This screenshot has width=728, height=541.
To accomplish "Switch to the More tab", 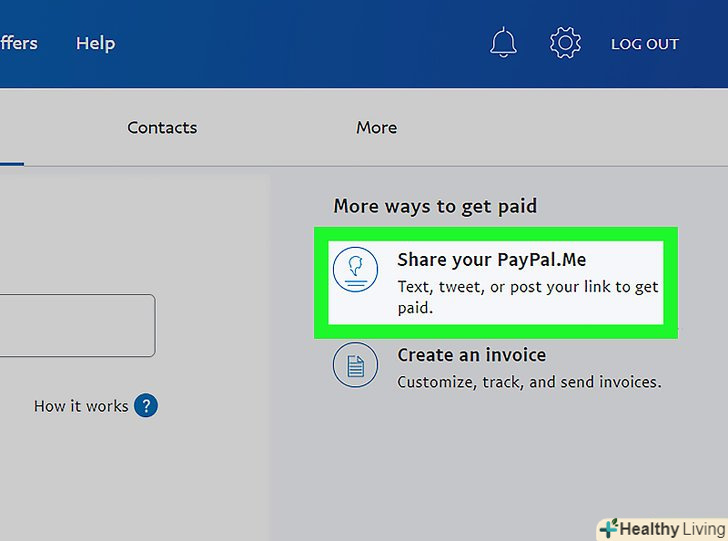I will coord(377,128).
